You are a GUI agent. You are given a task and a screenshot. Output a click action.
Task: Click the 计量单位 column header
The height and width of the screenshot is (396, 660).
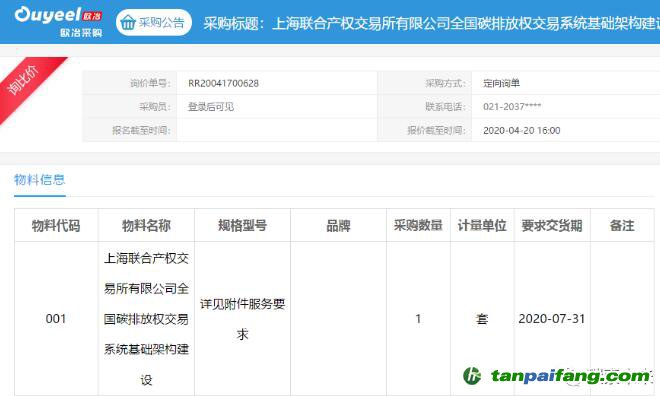482,226
